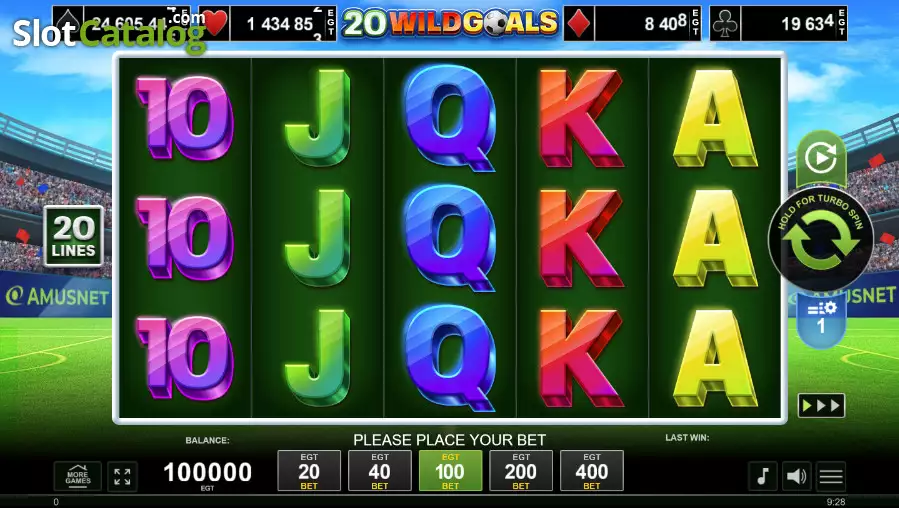This screenshot has width=899, height=508.
Task: Click the 20 Wild Goals logo
Action: [x=450, y=23]
